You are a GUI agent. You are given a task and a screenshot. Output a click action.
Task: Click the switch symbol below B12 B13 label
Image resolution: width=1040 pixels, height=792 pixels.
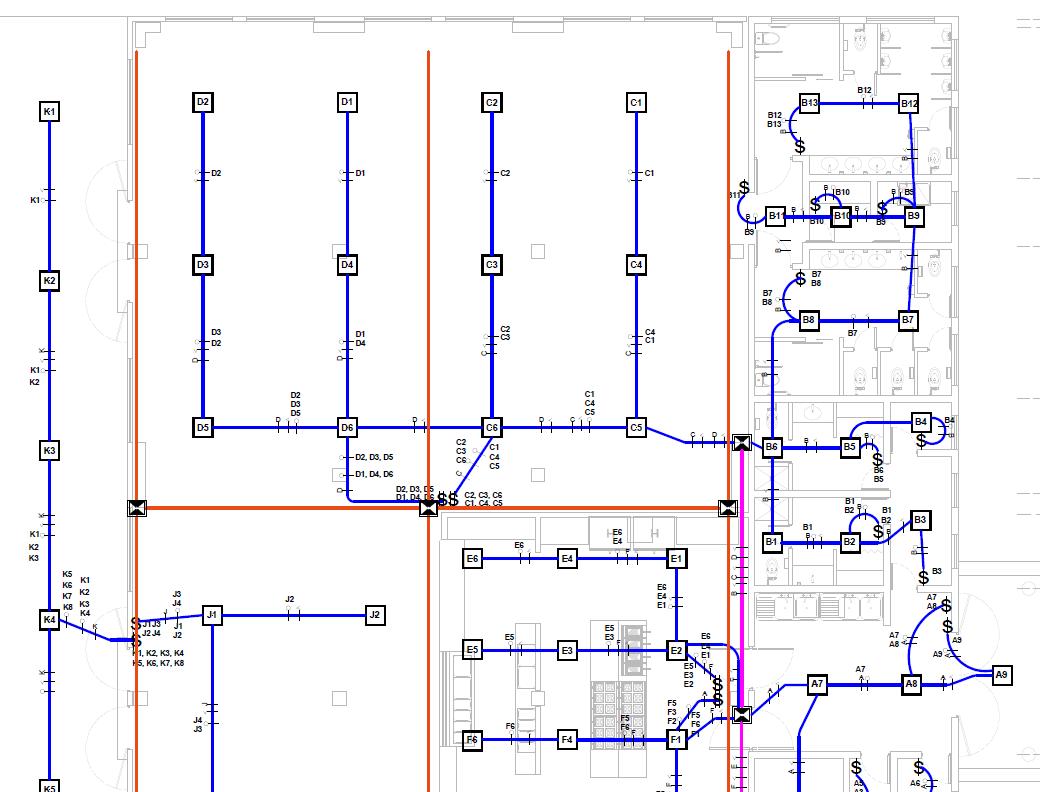click(x=800, y=146)
